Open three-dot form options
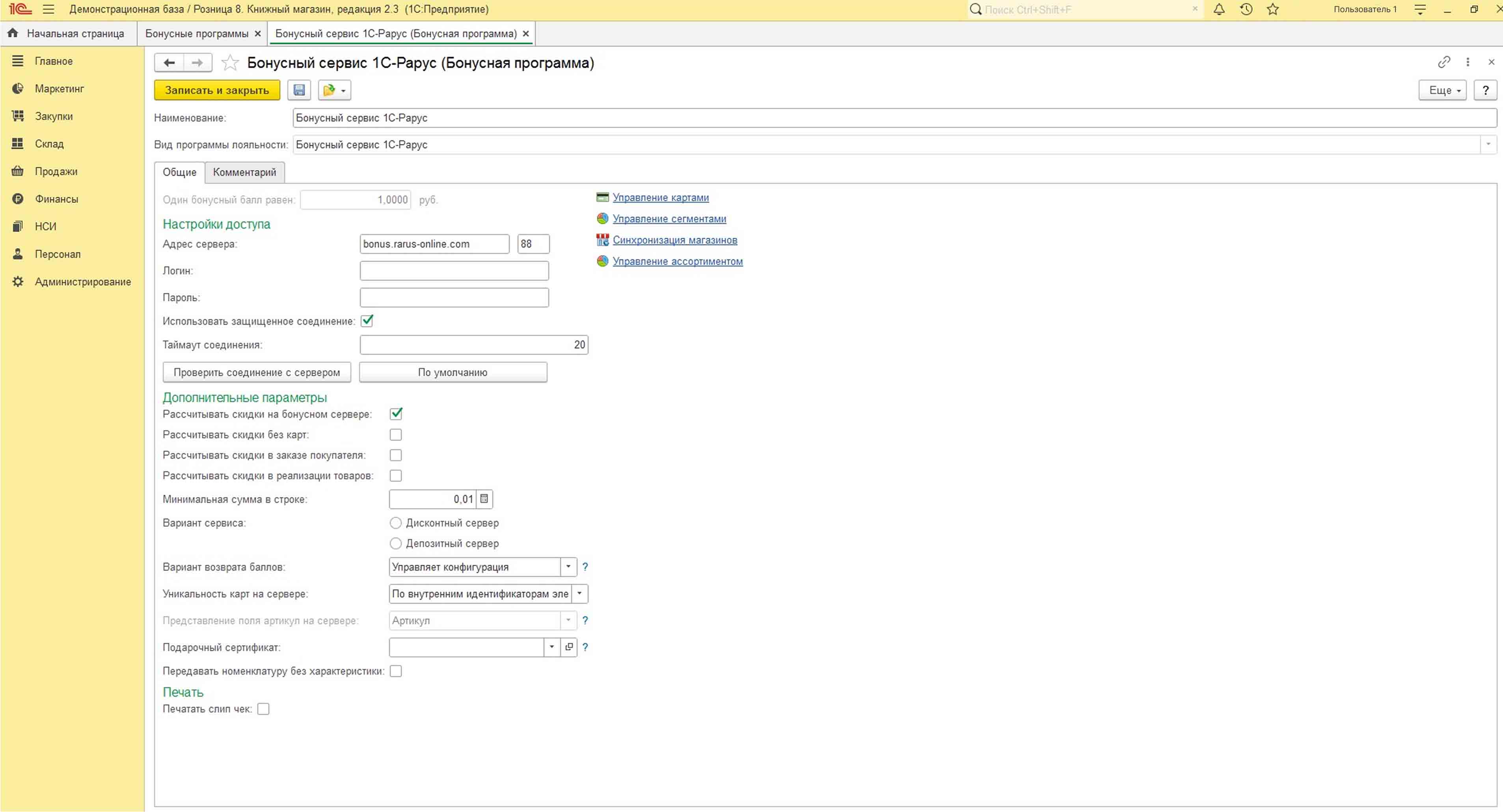Image resolution: width=1503 pixels, height=812 pixels. coord(1468,62)
